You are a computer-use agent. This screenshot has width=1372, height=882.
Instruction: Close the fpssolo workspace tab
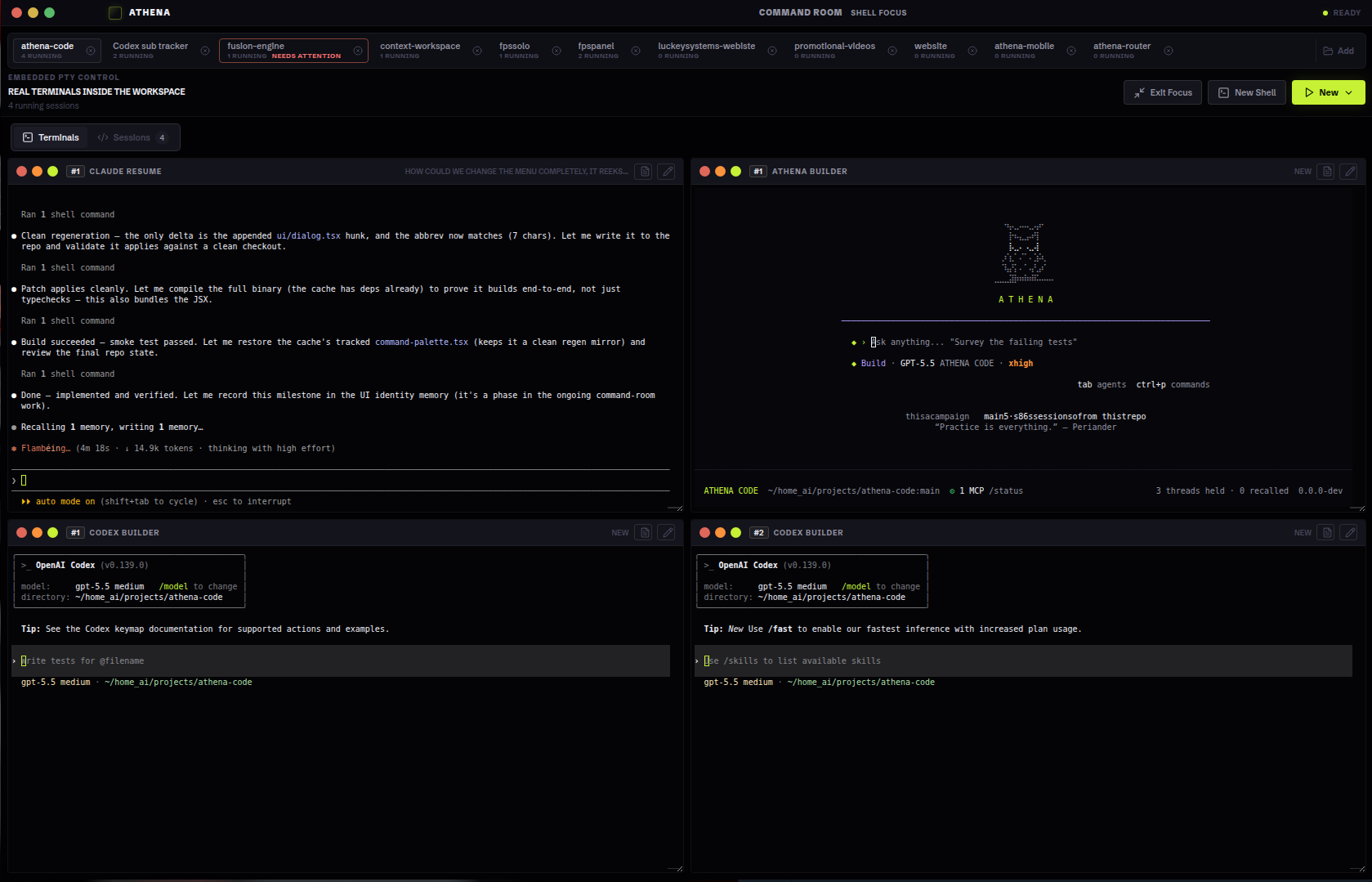coord(556,51)
